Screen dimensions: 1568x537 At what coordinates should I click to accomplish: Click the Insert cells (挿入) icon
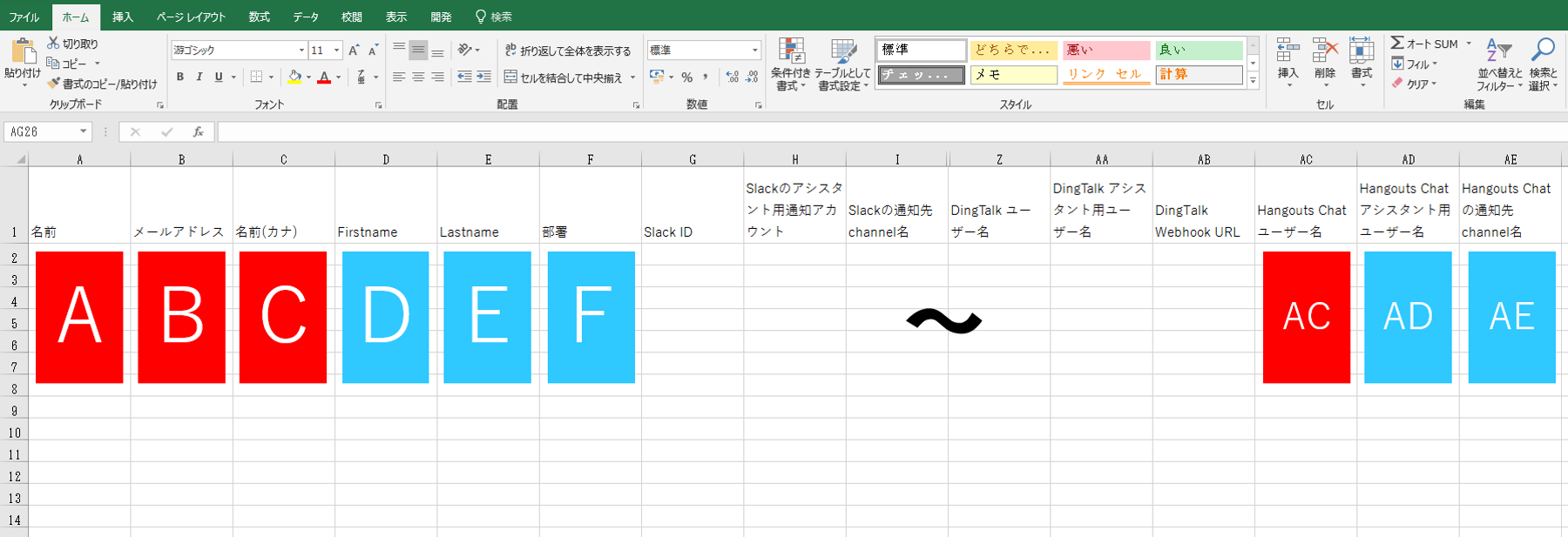coord(1288,50)
